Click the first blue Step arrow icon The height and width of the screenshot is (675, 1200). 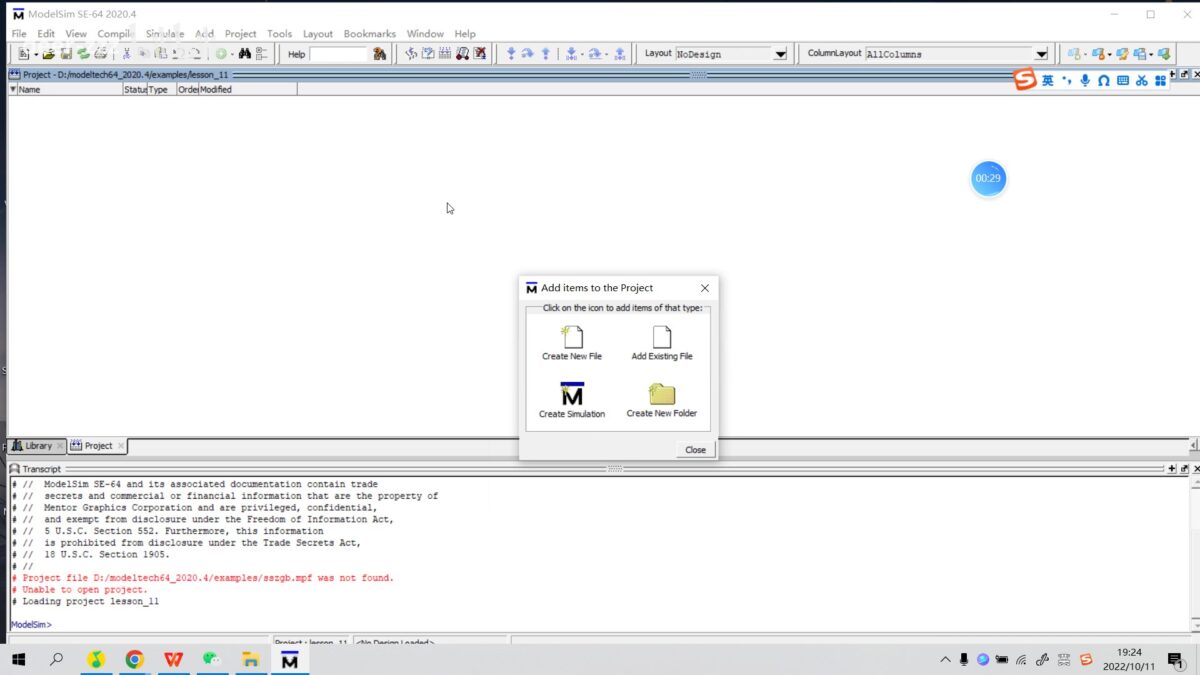(x=511, y=54)
